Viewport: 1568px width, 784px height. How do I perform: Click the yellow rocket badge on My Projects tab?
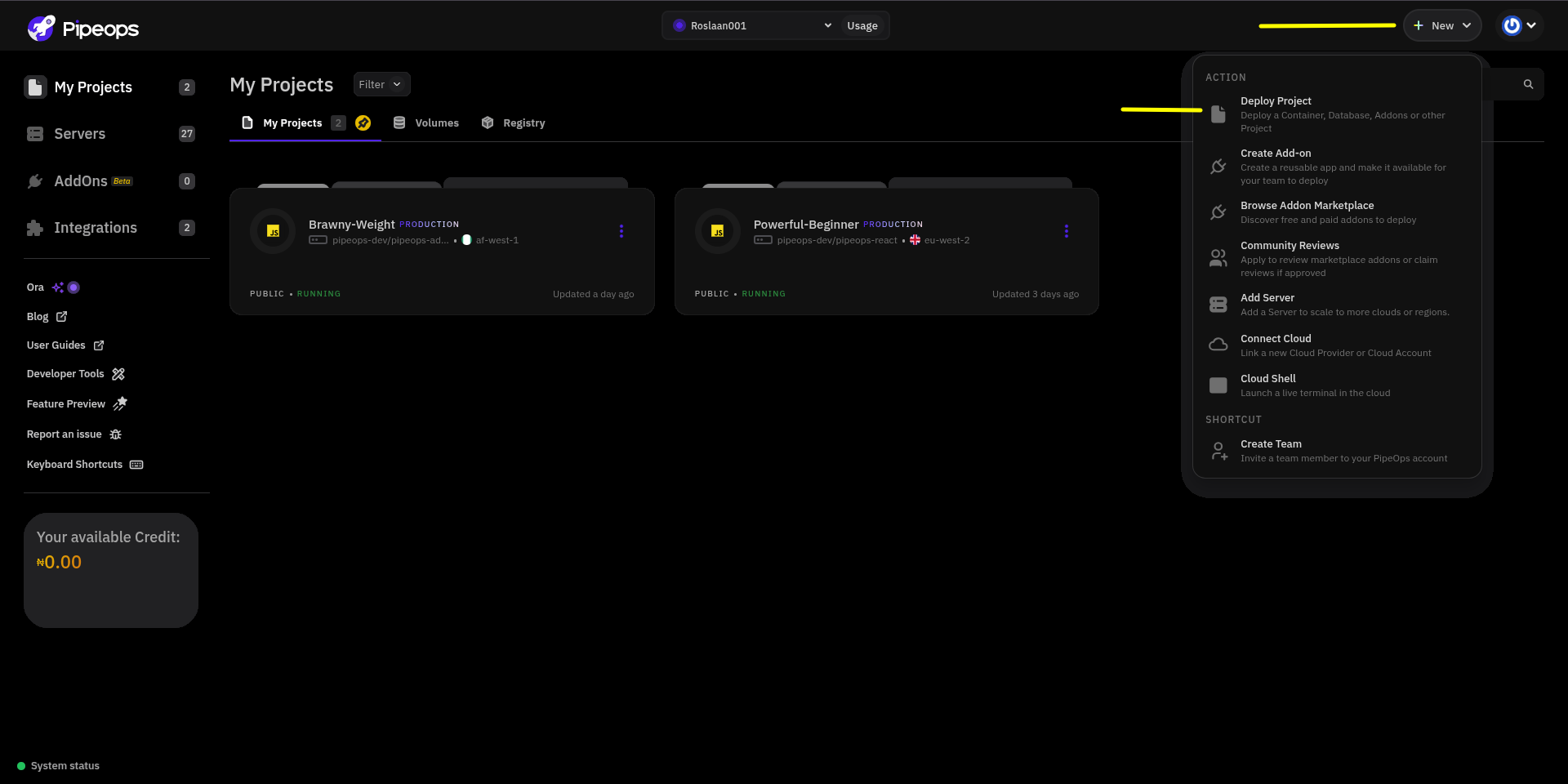pos(363,122)
